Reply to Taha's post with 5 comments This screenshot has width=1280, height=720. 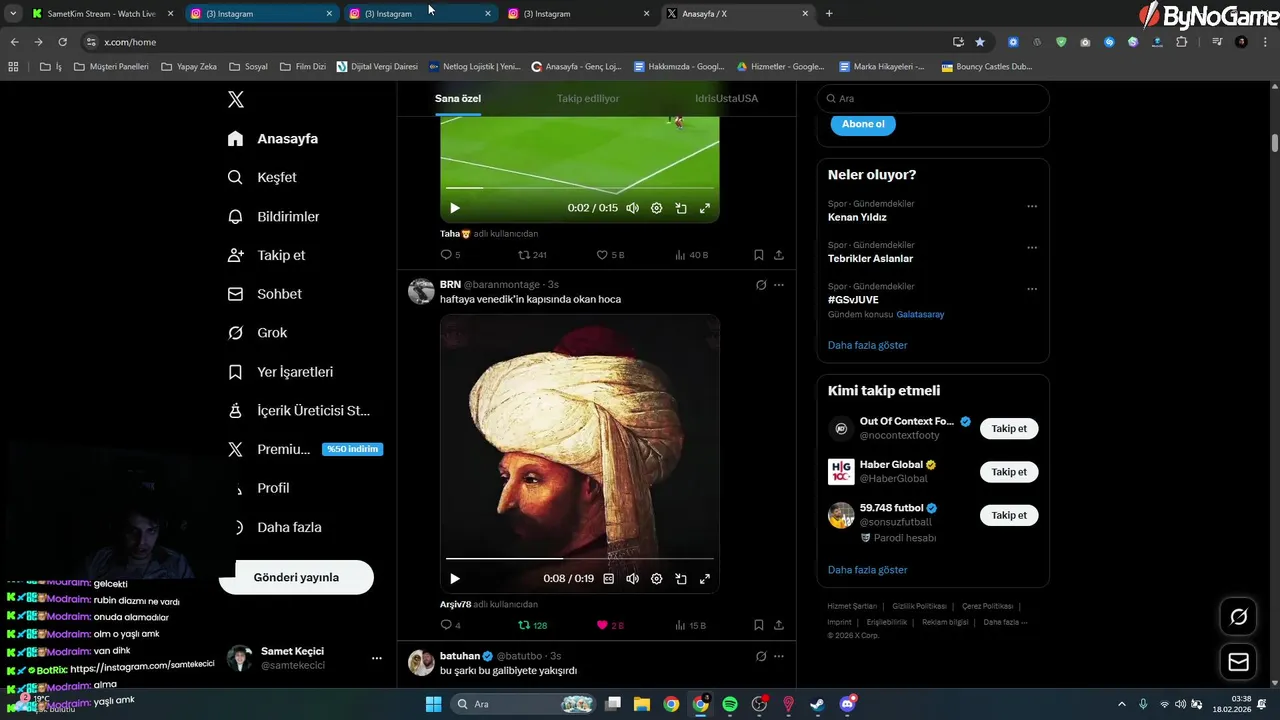[x=451, y=255]
